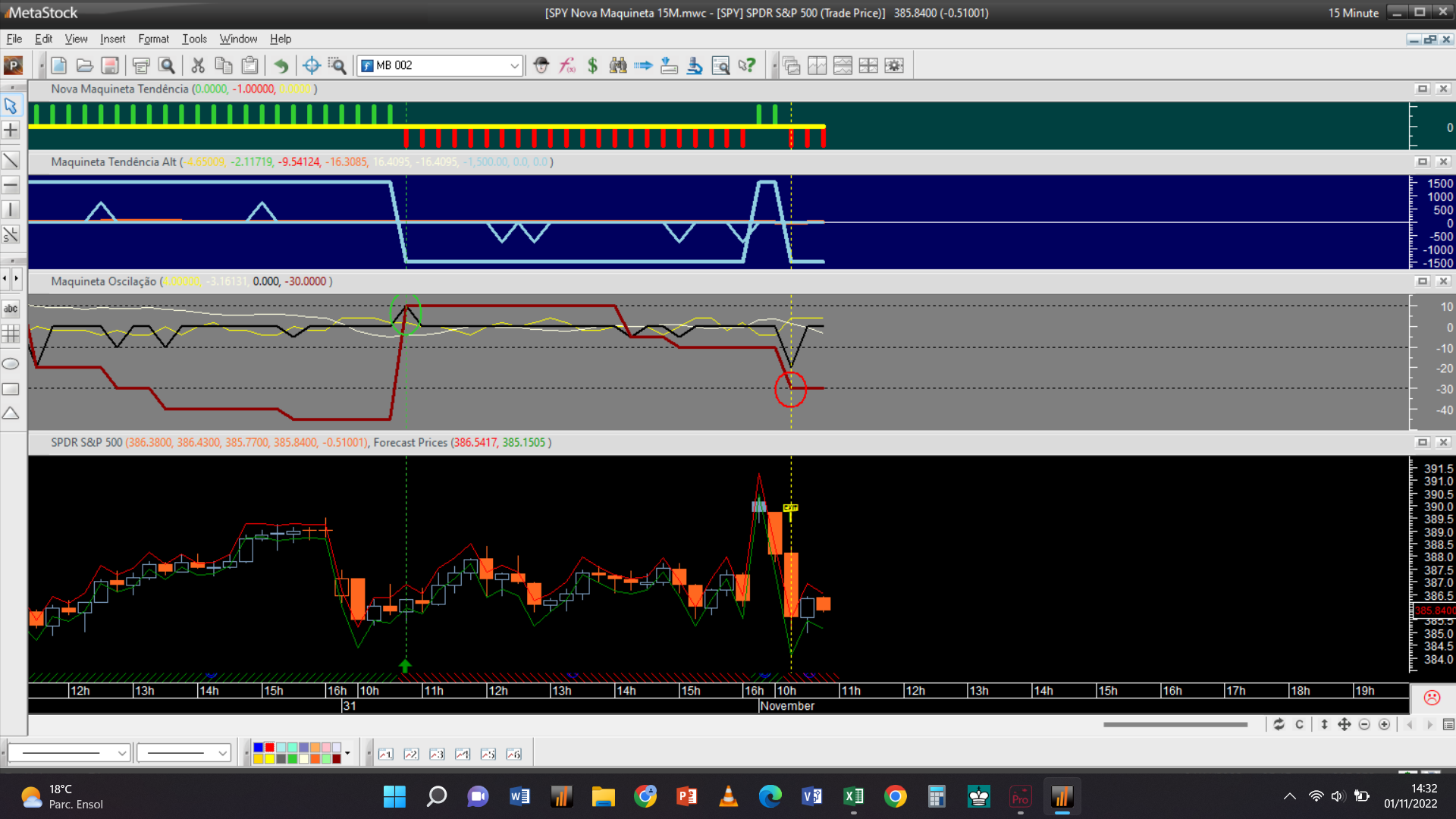Open the MB 002 indicator dropdown
The image size is (1456, 819).
click(514, 65)
